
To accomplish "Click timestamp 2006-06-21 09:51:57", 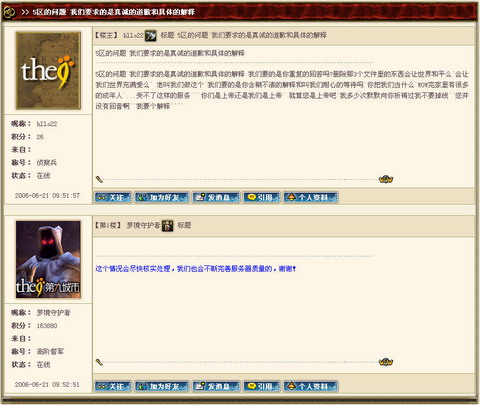I will 47,196.
